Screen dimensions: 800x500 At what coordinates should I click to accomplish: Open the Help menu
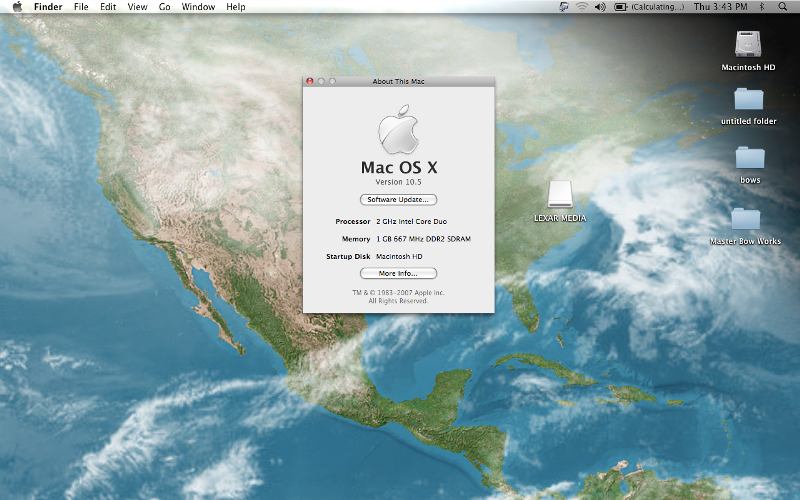coord(236,7)
